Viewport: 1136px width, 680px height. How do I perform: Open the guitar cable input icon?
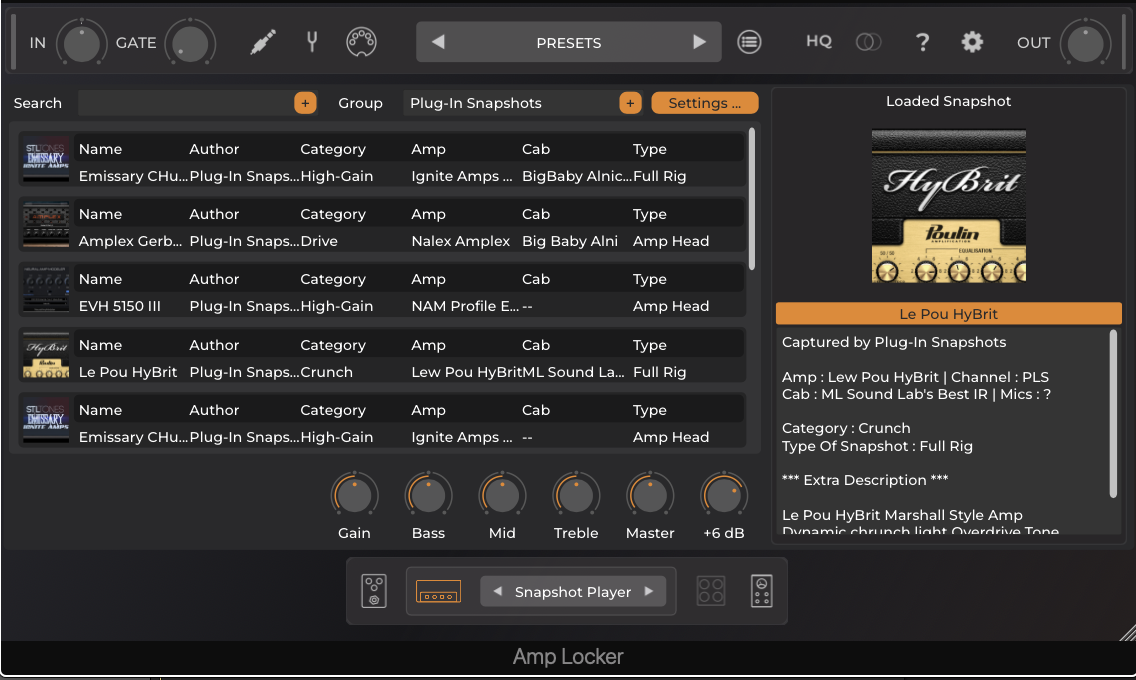tap(263, 42)
